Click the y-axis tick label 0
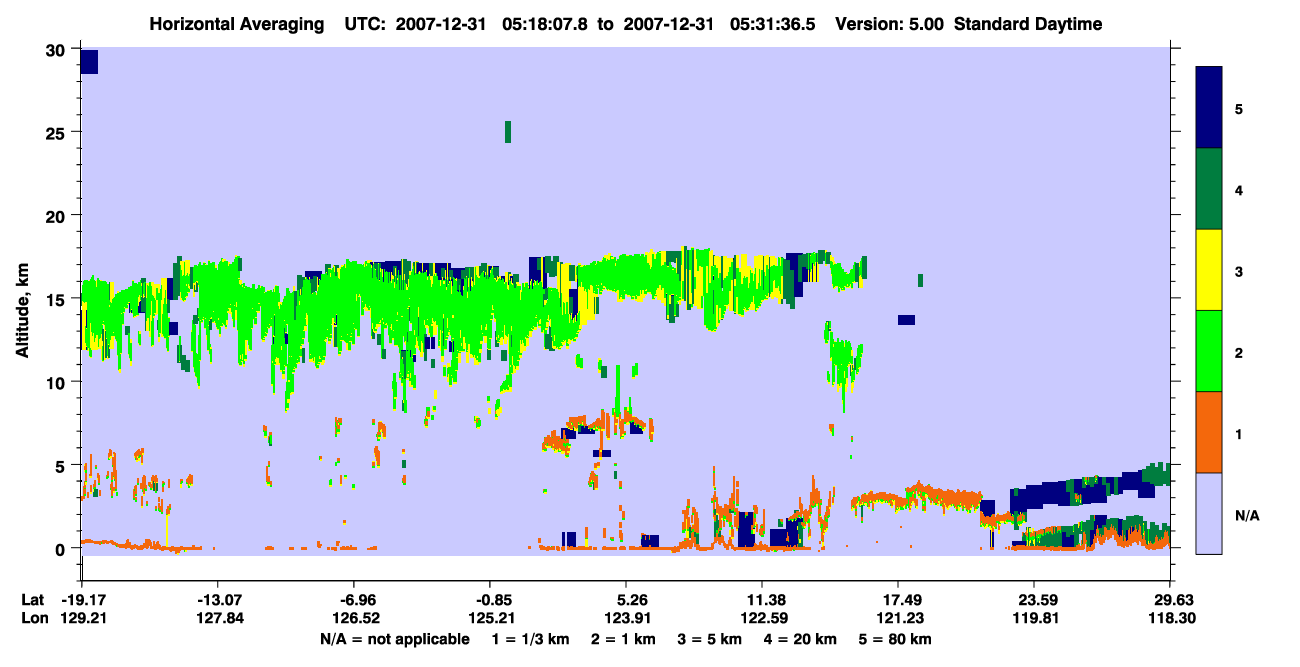This screenshot has width=1300, height=667. tap(62, 549)
